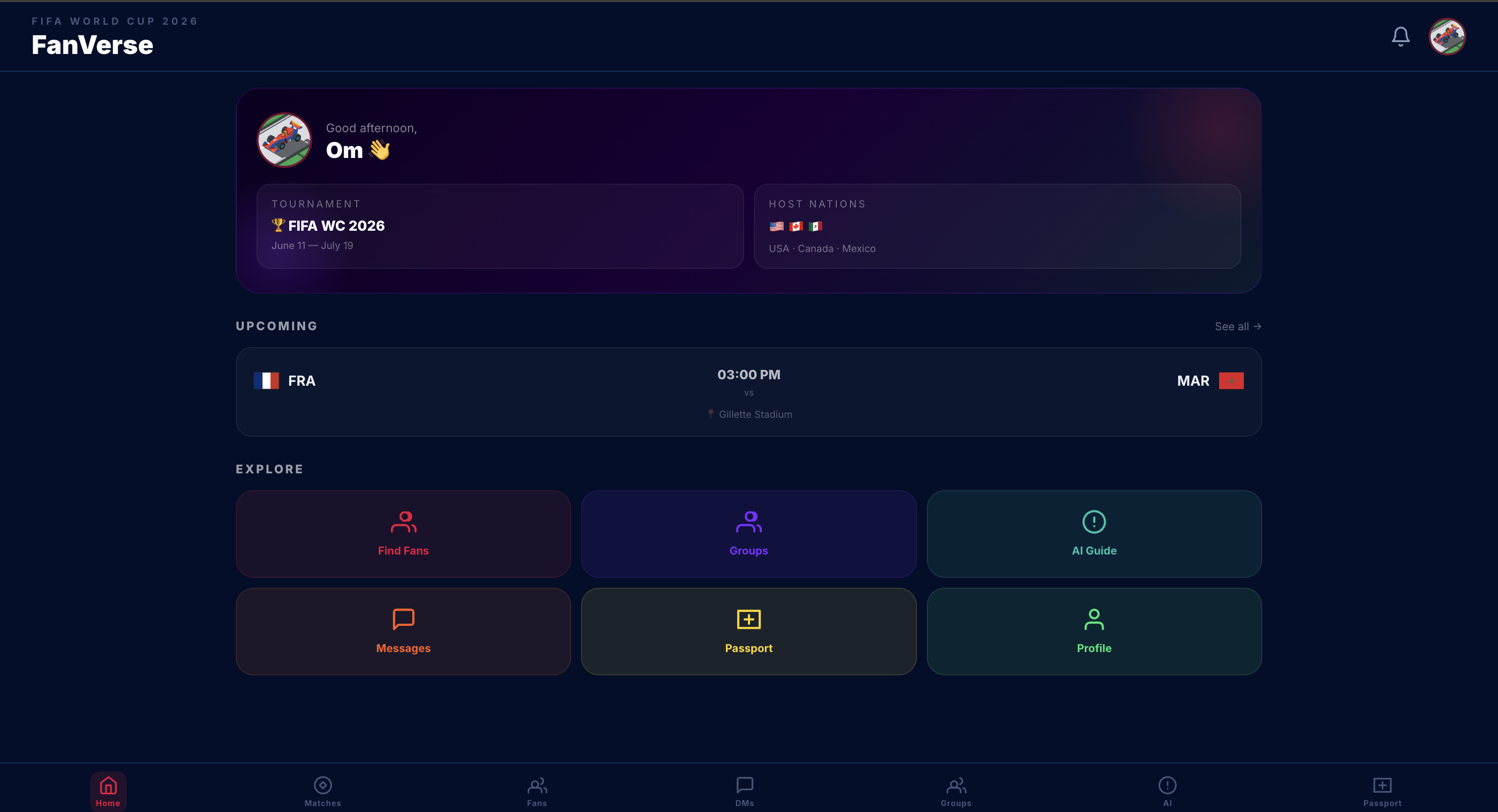Click the EXPLORE section heading

[x=270, y=469]
